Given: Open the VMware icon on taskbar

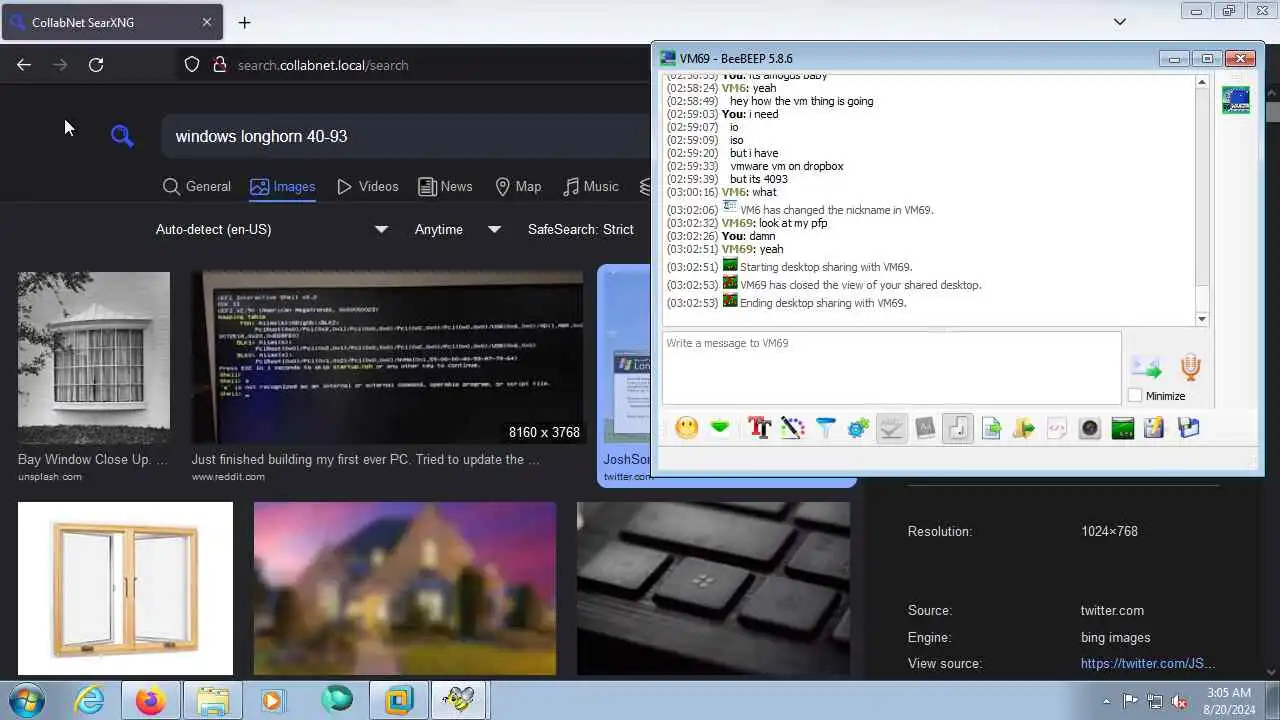Looking at the screenshot, I should point(398,700).
